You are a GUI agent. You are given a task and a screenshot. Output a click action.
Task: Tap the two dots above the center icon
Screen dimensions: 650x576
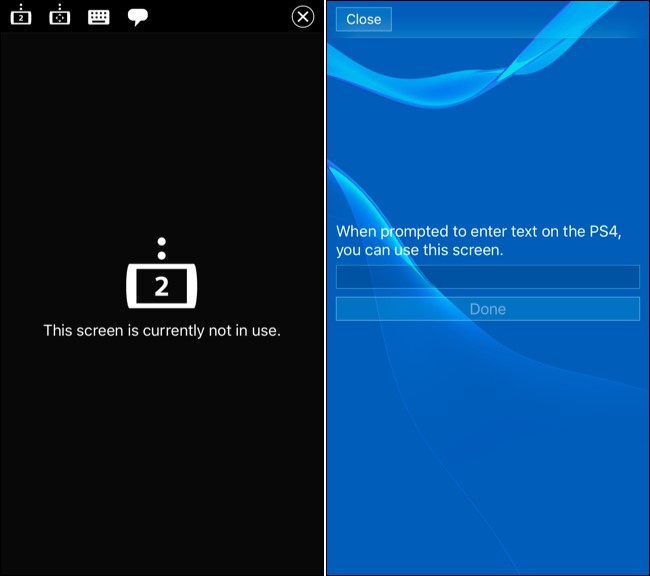click(162, 248)
